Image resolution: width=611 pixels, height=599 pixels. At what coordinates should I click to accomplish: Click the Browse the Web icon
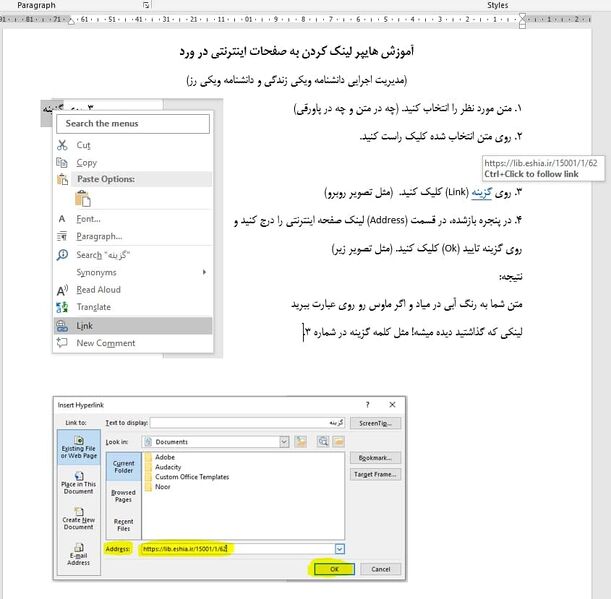(x=323, y=442)
